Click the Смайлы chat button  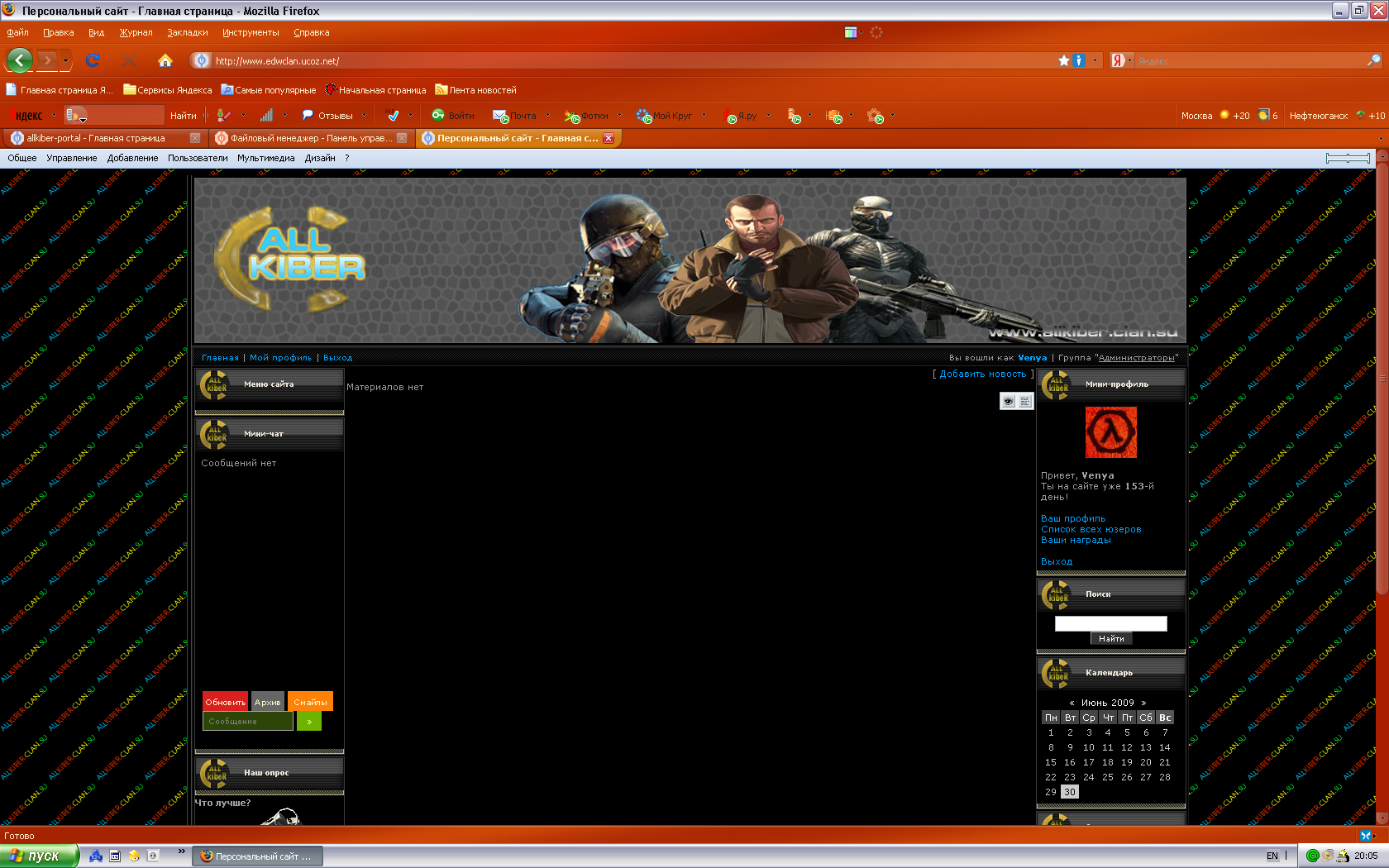point(310,701)
